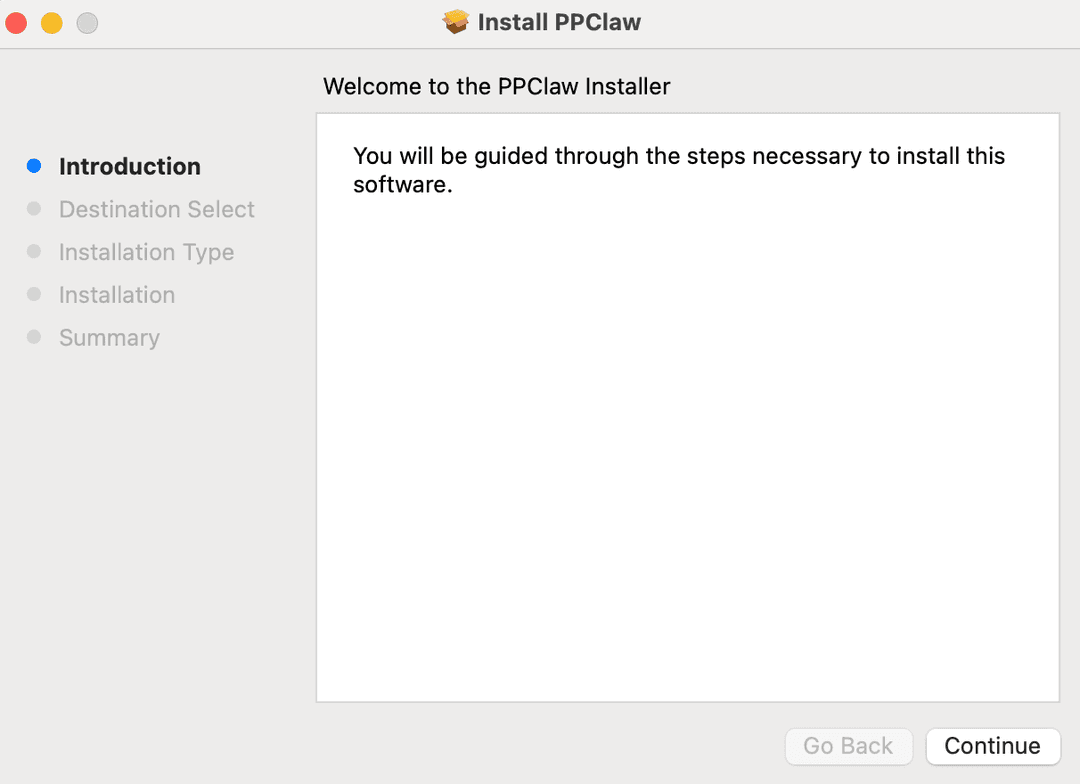
Task: Click the Continue button
Action: click(x=993, y=746)
